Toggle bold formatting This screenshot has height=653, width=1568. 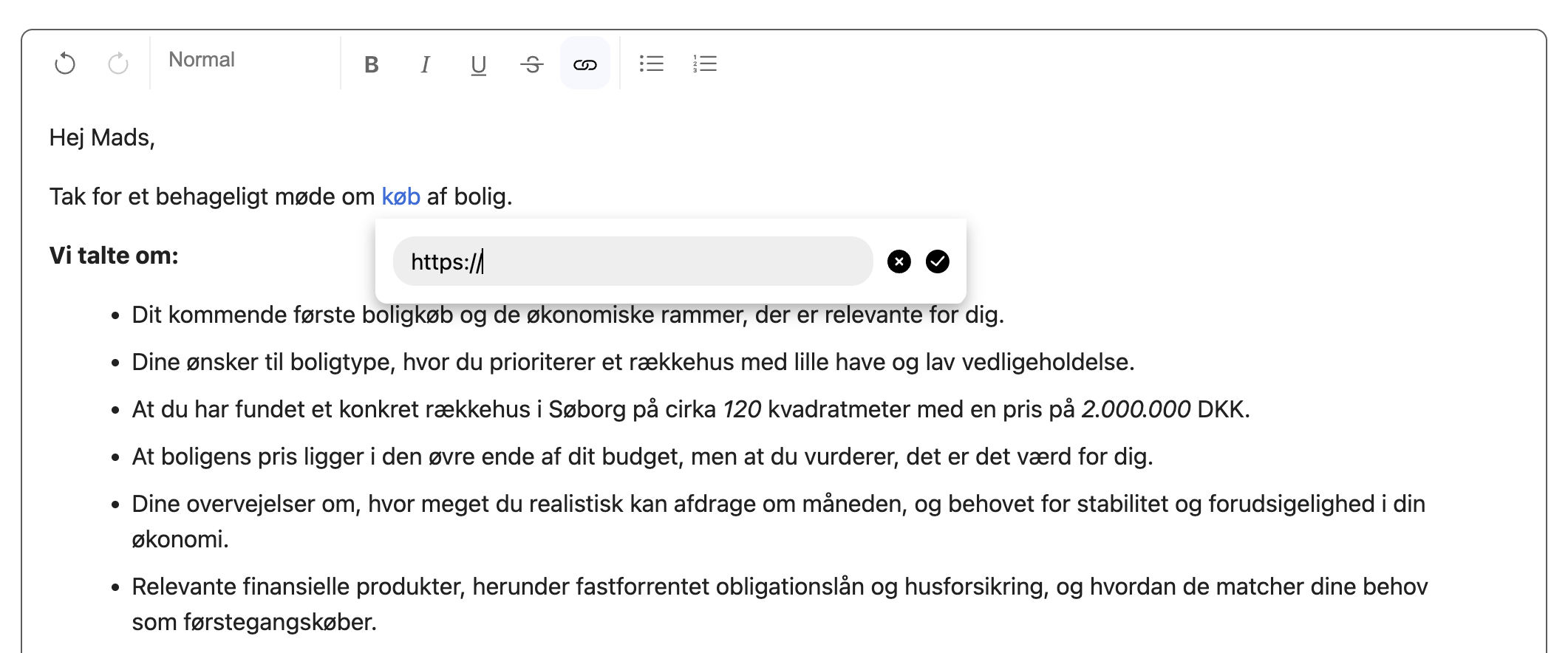pyautogui.click(x=372, y=65)
